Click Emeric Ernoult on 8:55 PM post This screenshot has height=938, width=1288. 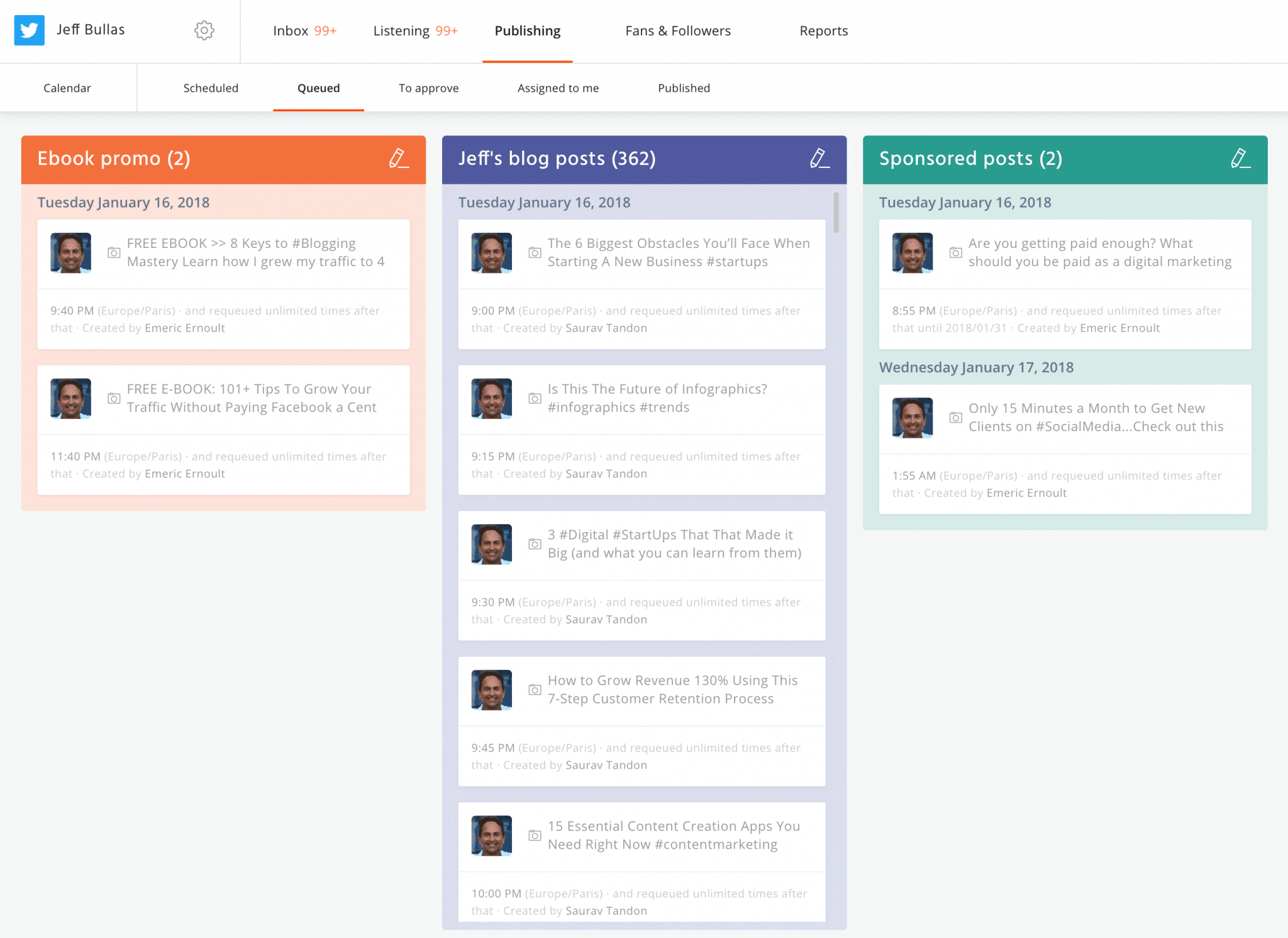click(x=1120, y=328)
